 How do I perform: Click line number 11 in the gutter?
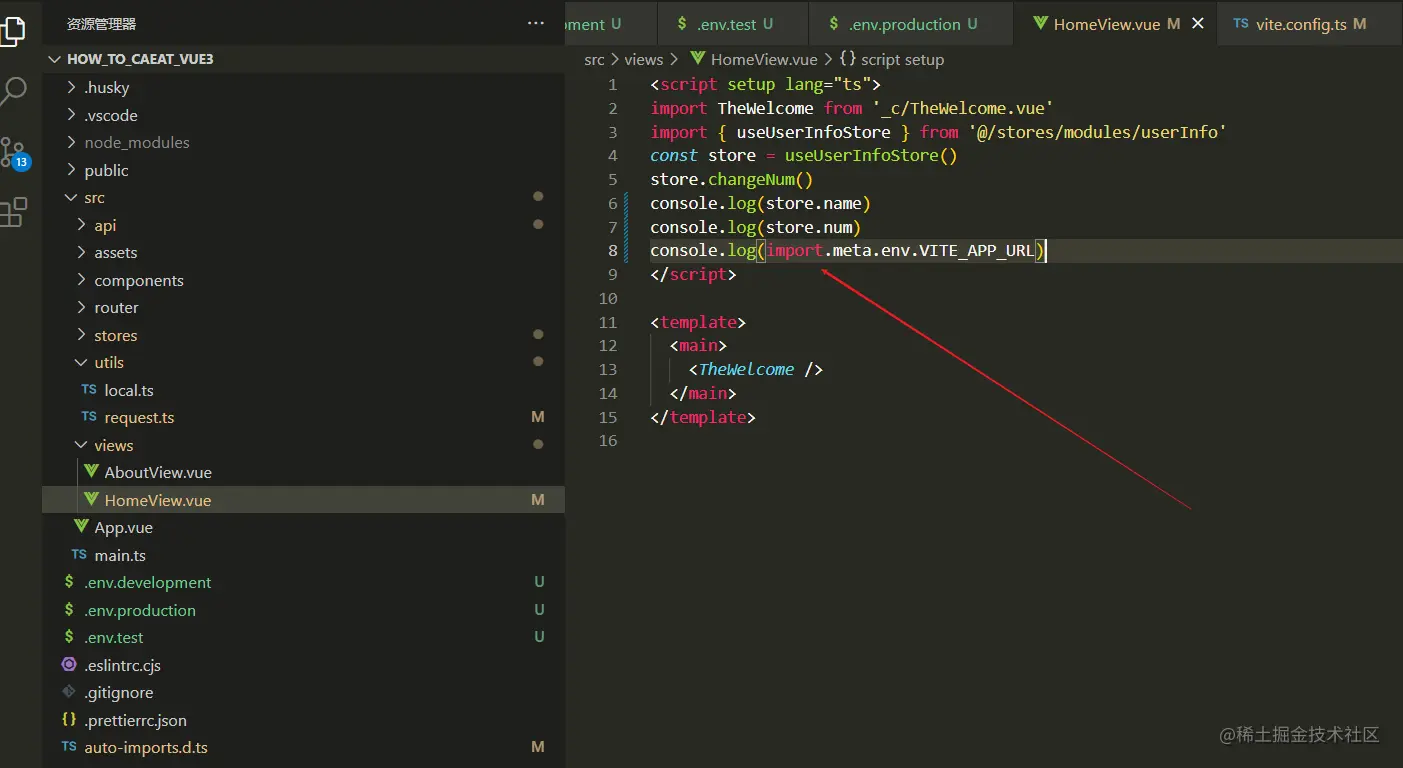coord(608,322)
